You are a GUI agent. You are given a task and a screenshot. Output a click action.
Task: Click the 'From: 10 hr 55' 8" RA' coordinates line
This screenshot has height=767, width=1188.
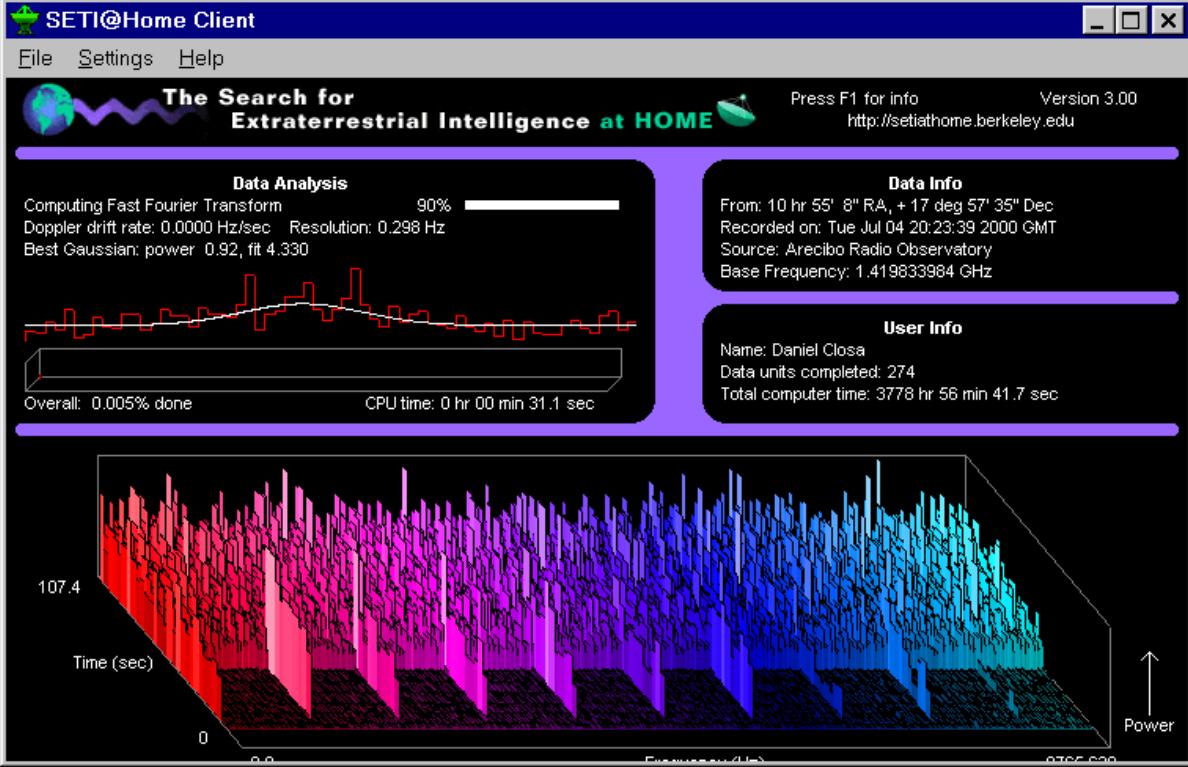click(x=886, y=205)
